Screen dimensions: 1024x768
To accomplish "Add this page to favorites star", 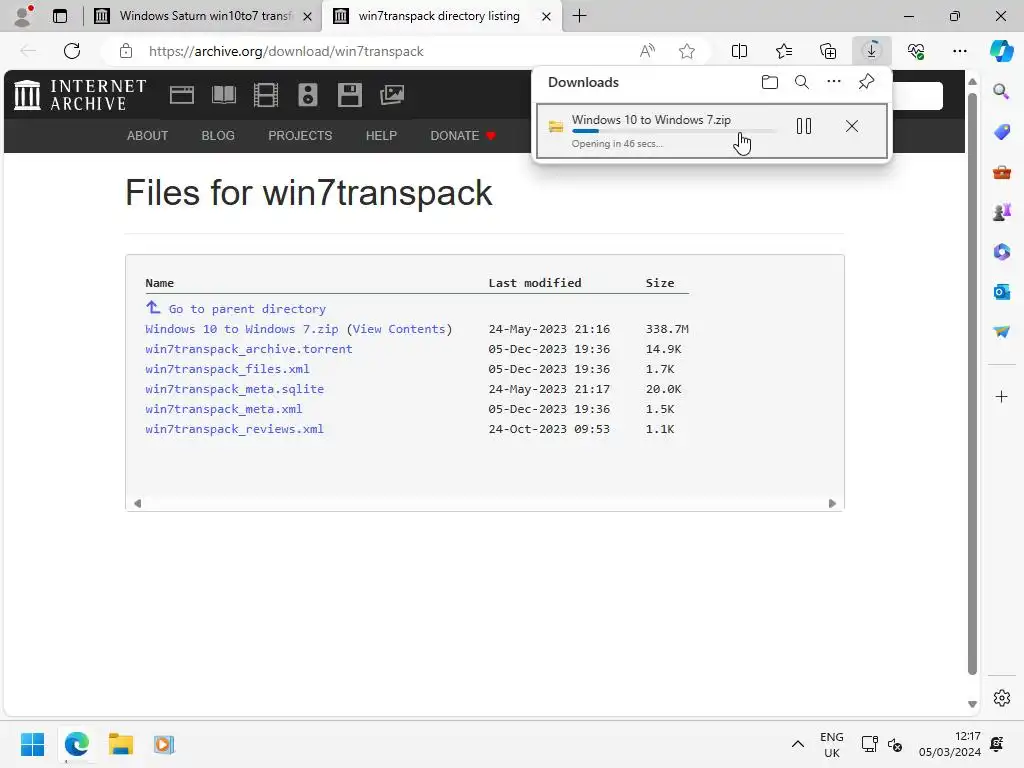I will tap(686, 51).
